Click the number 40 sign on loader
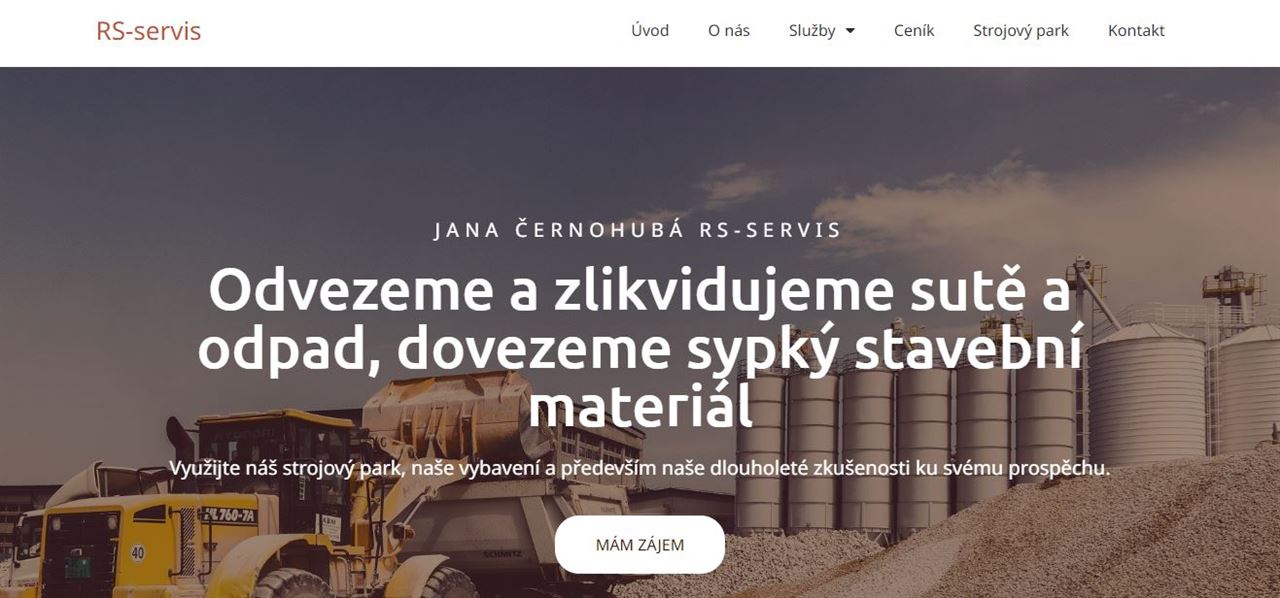Viewport: 1280px width, 598px height. click(x=138, y=553)
